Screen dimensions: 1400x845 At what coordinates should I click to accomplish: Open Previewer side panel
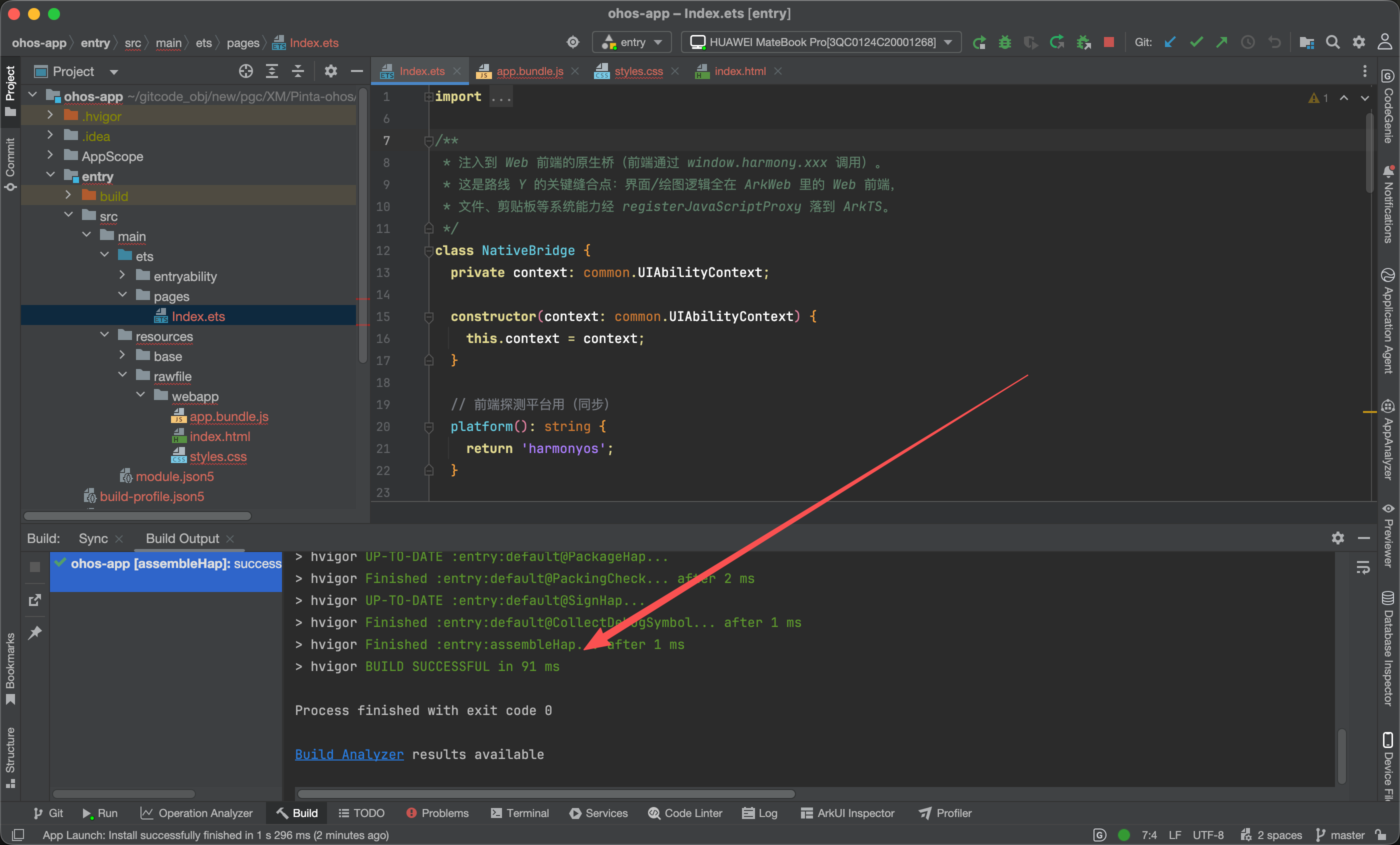point(1387,535)
